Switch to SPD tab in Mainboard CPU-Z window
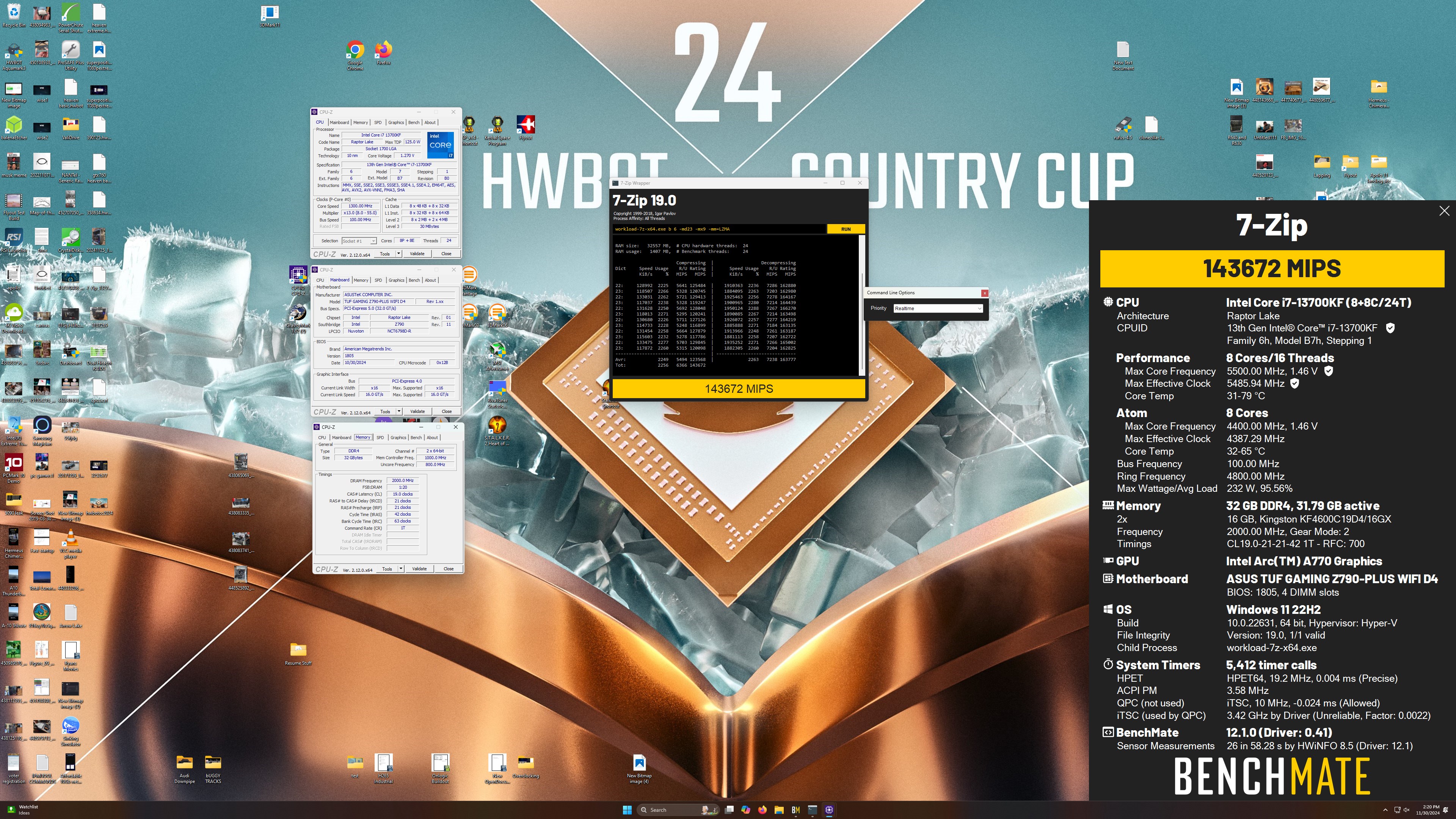The width and height of the screenshot is (1456, 819). point(378,280)
